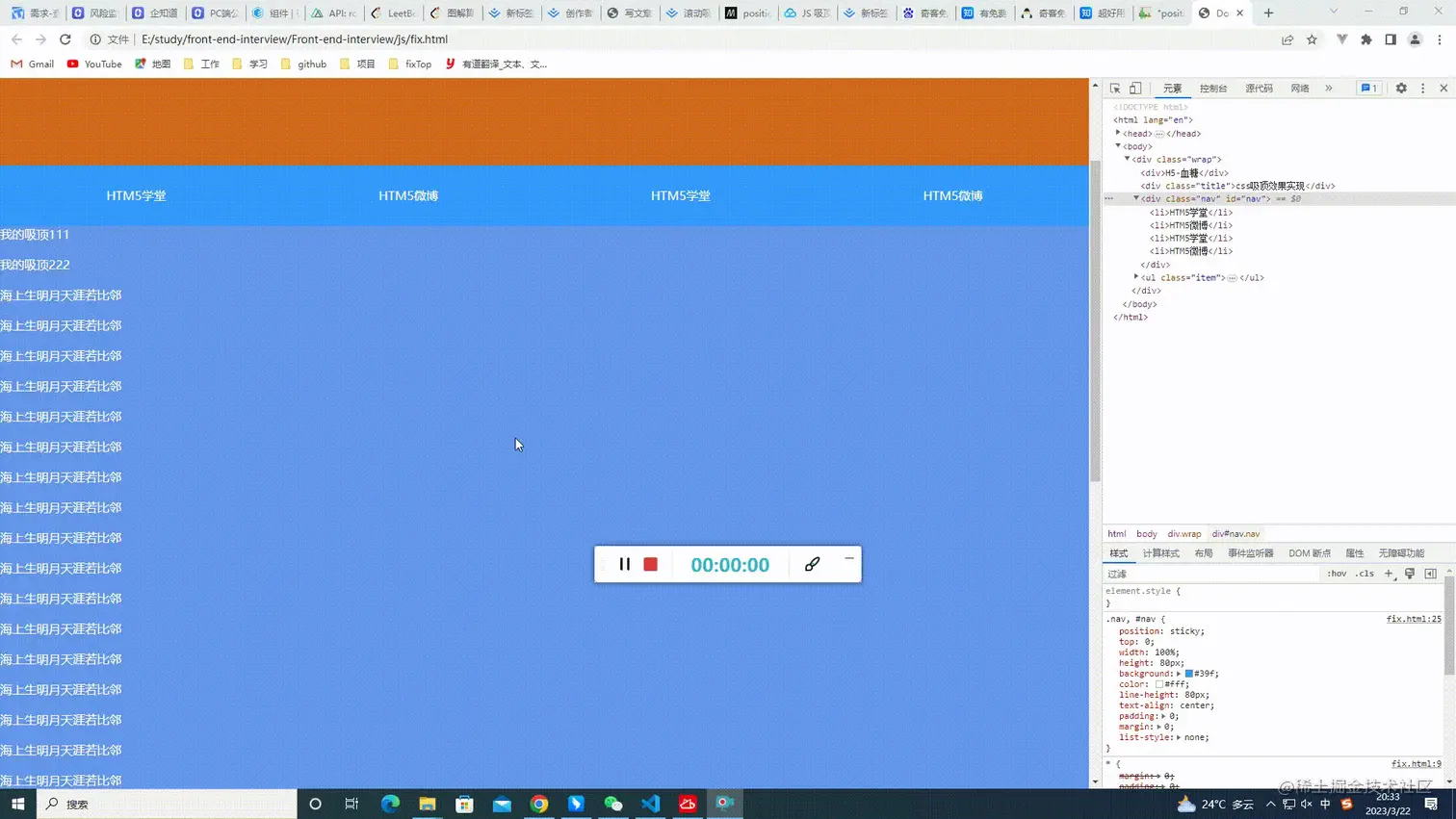Image resolution: width=1456 pixels, height=819 pixels.
Task: Open the issues panel via the speech-bubble icon
Action: pyautogui.click(x=1367, y=88)
